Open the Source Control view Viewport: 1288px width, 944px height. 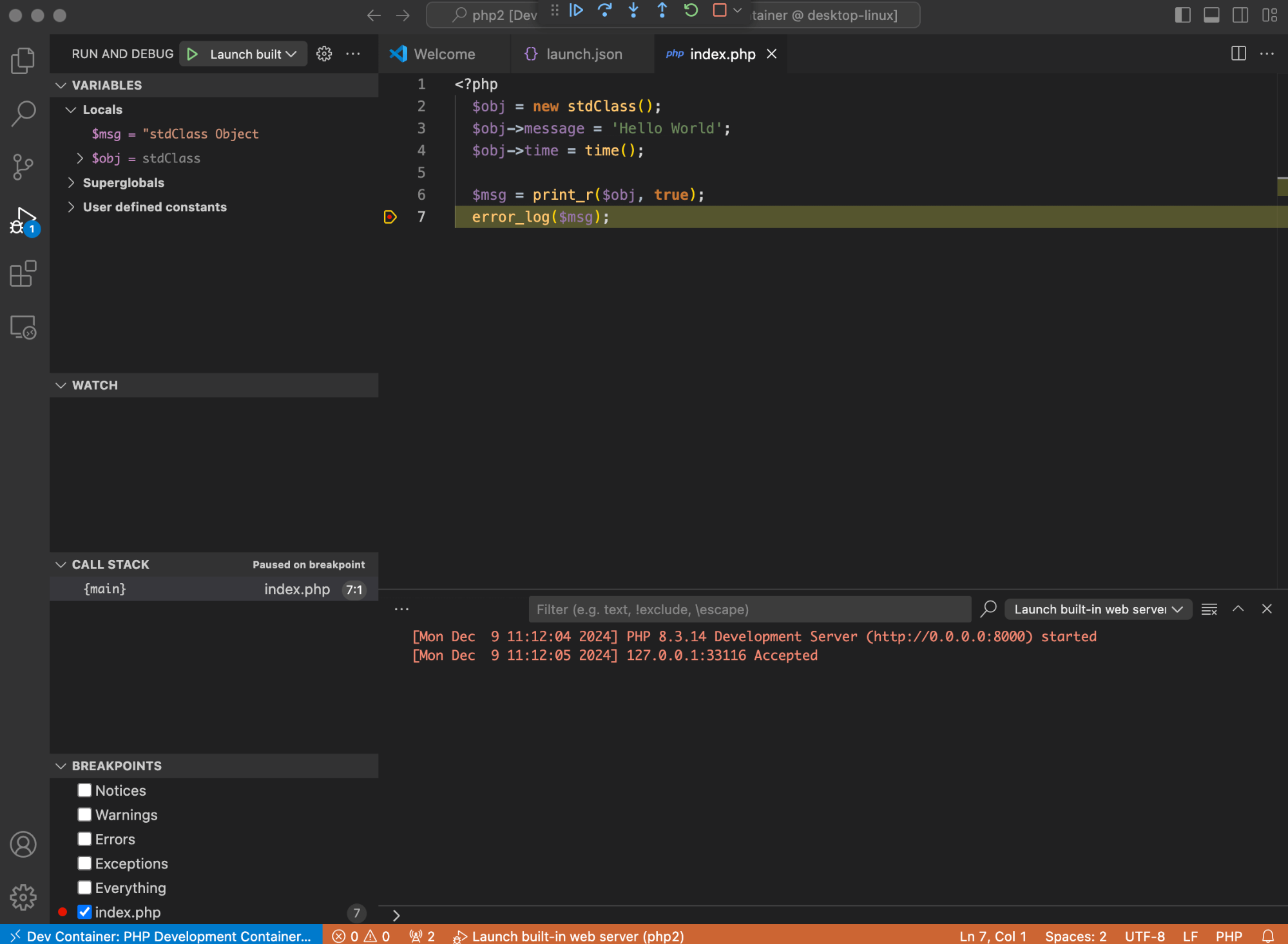23,166
